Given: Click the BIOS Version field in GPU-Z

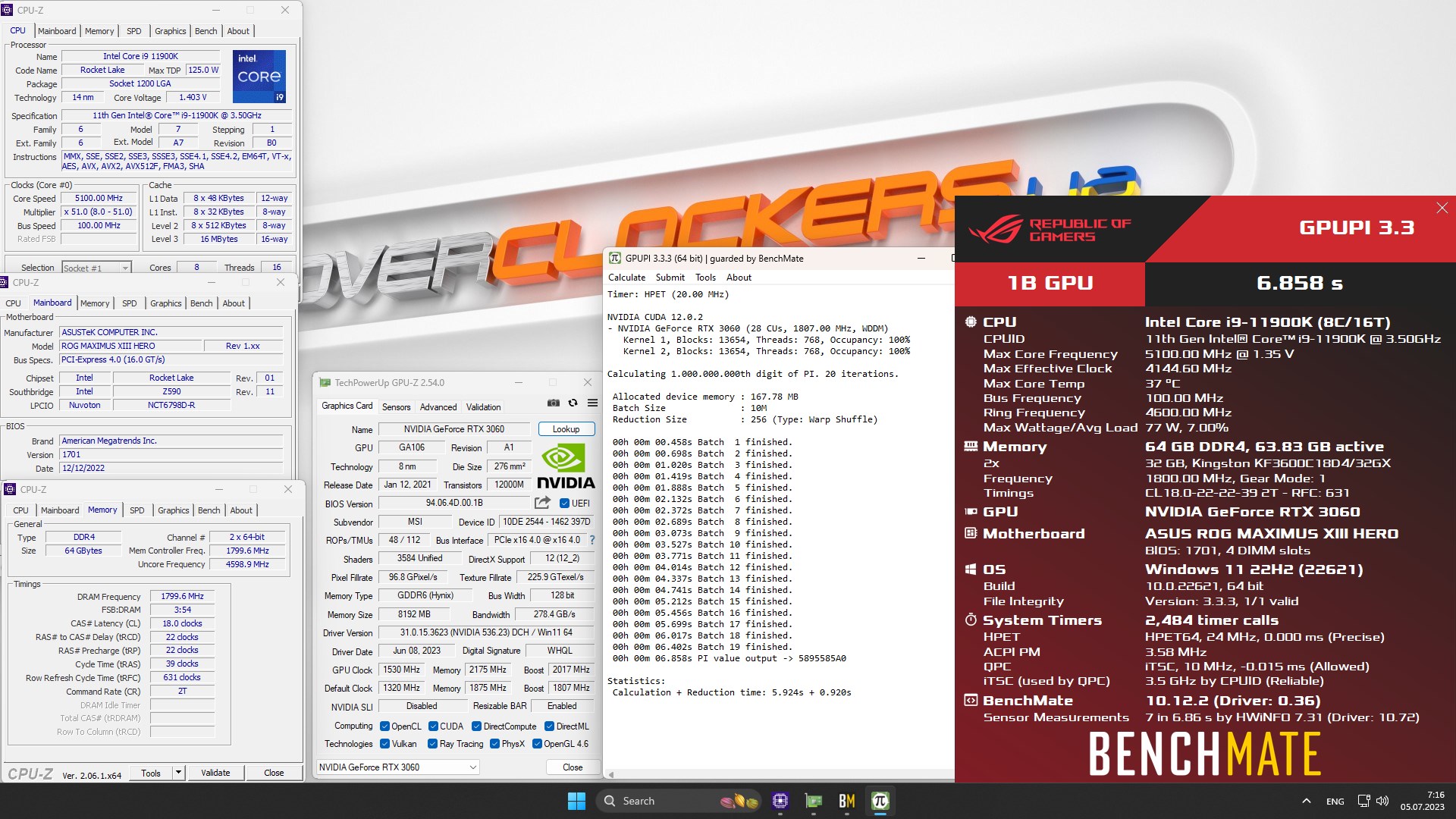Looking at the screenshot, I should [x=454, y=503].
